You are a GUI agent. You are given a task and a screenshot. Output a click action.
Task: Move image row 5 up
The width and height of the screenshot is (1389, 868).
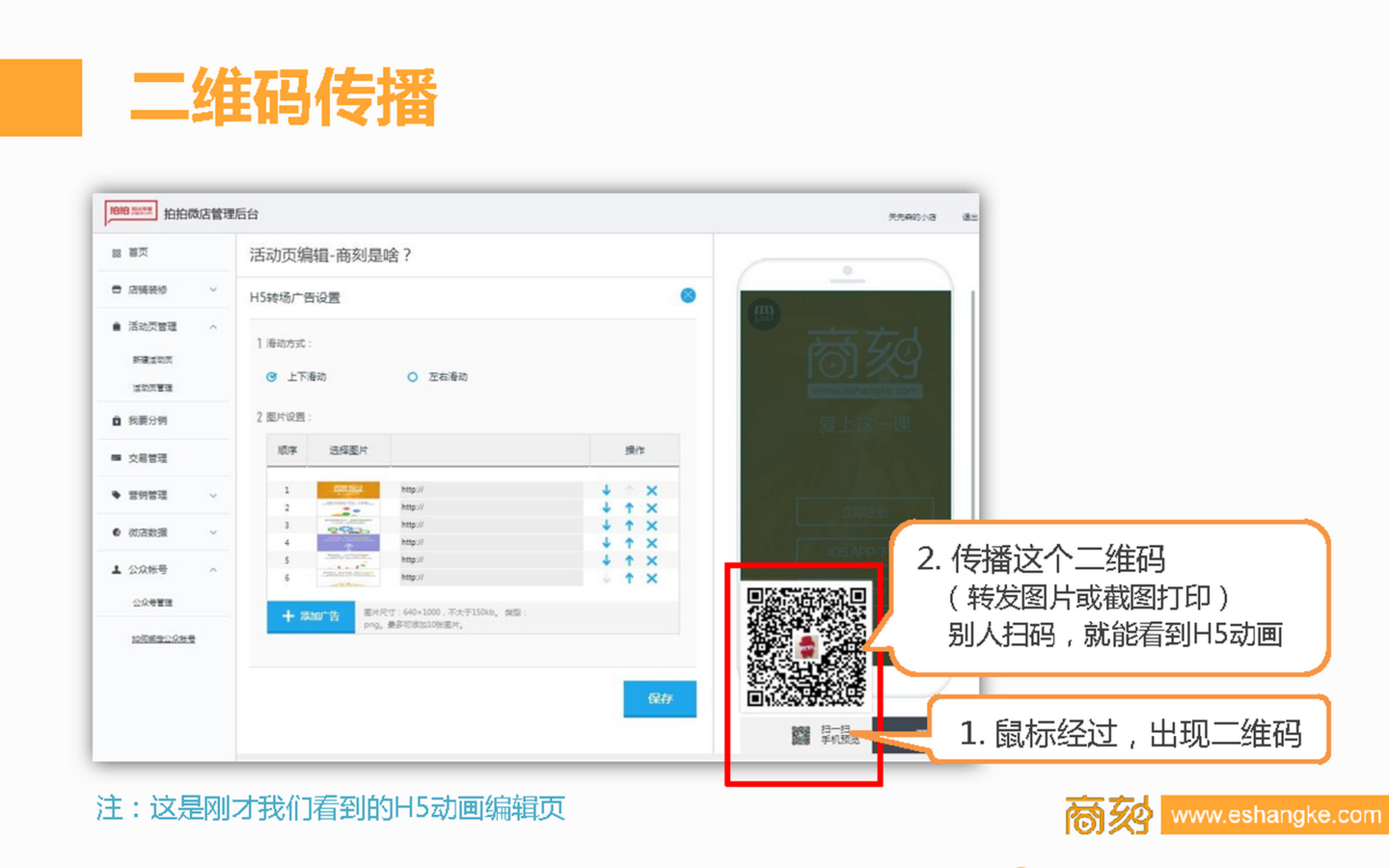point(629,559)
